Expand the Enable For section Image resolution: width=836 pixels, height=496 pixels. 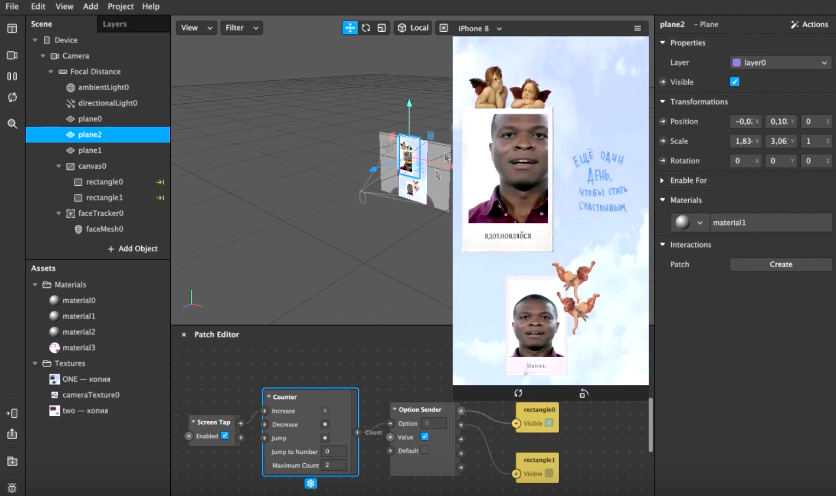click(663, 181)
